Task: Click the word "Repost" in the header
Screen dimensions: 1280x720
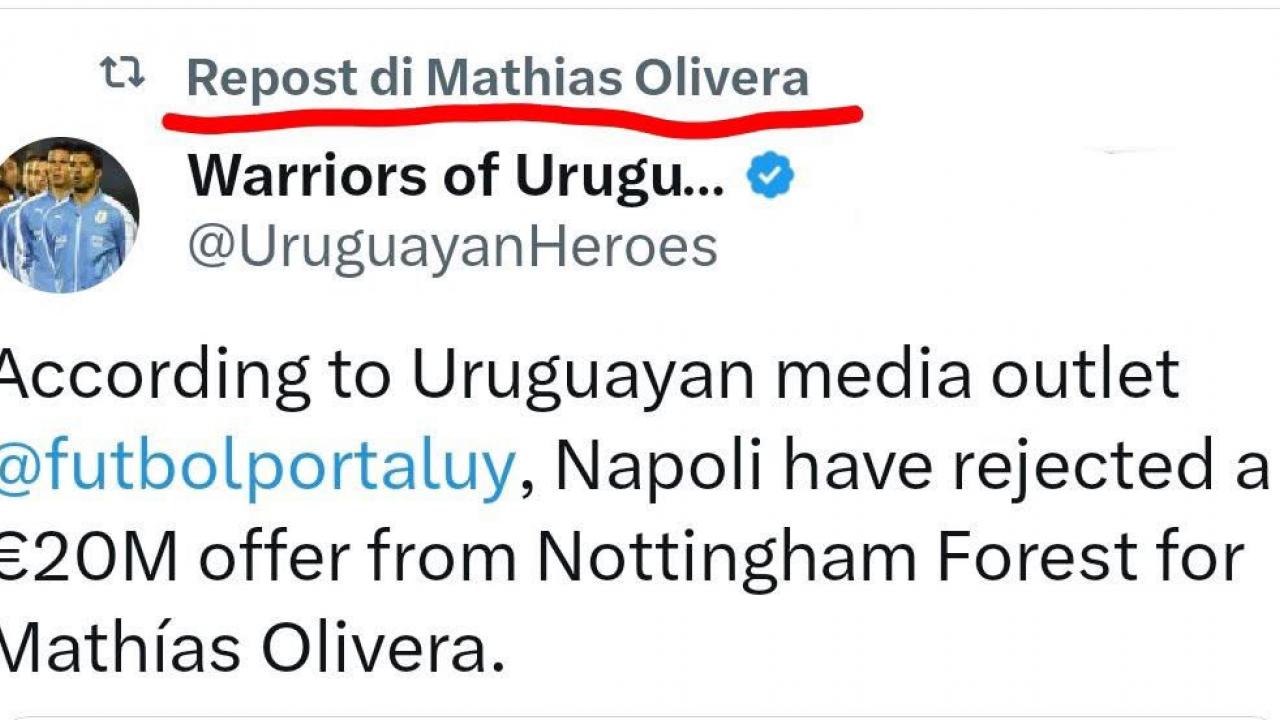Action: (x=271, y=78)
